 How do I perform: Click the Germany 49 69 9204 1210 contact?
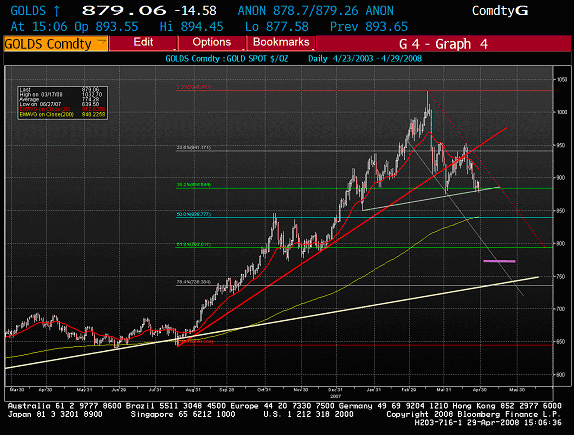pos(394,406)
